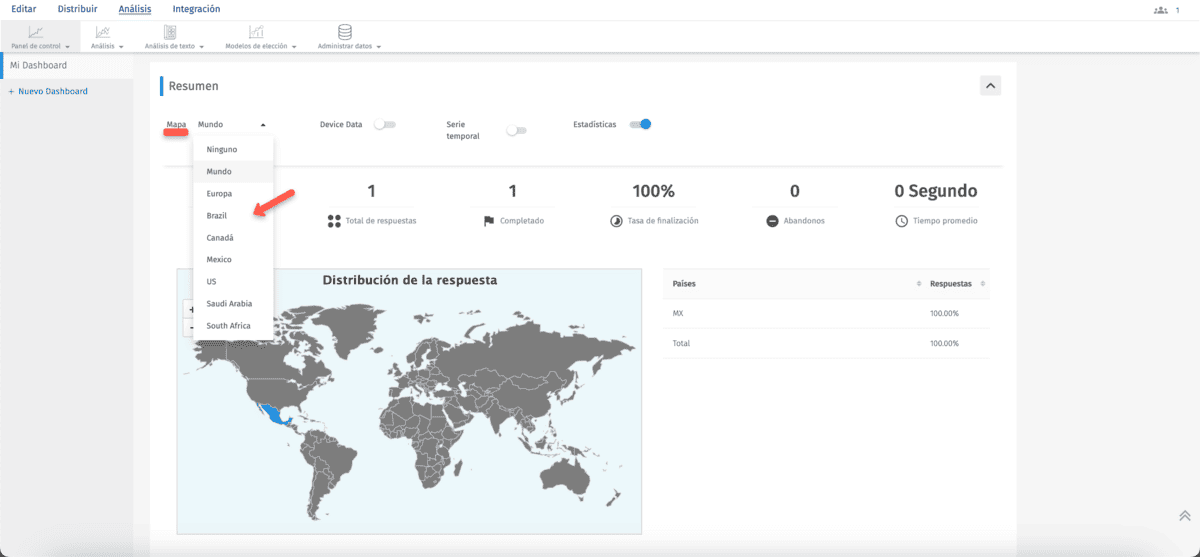Viewport: 1200px width, 557px height.
Task: Click the Modelos de elección icon
Action: (257, 33)
